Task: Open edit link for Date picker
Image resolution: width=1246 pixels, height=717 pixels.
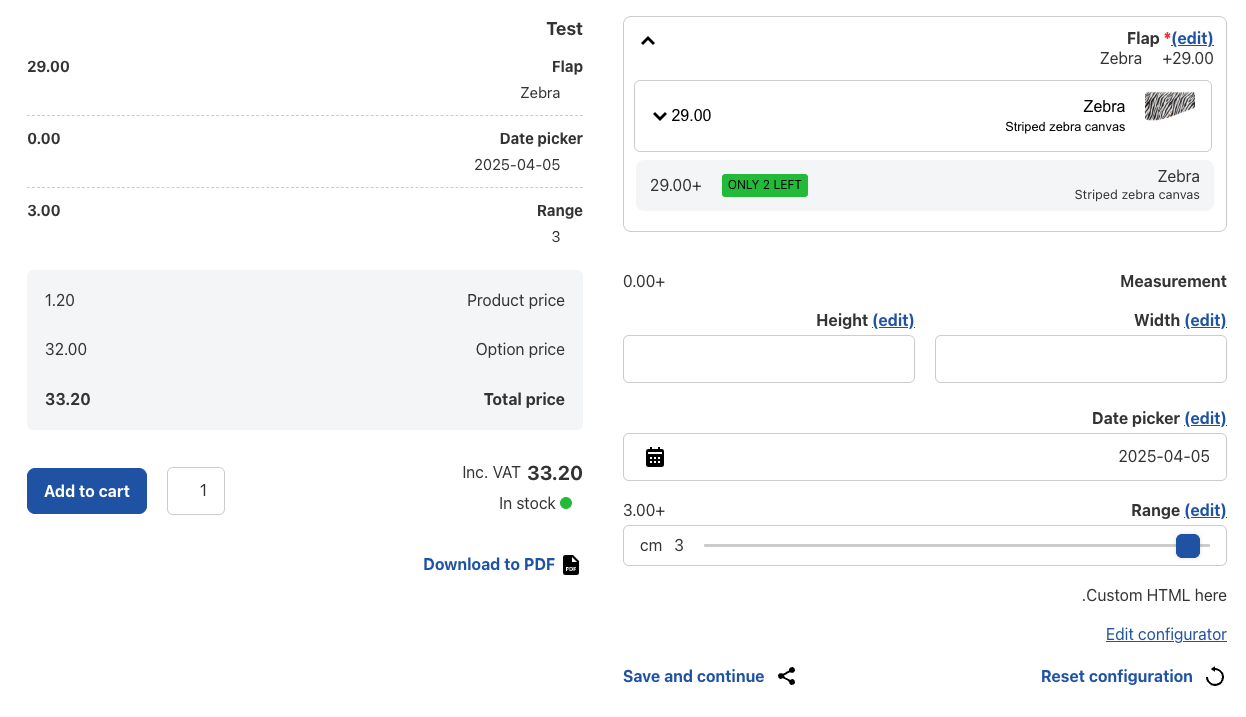Action: point(1205,418)
